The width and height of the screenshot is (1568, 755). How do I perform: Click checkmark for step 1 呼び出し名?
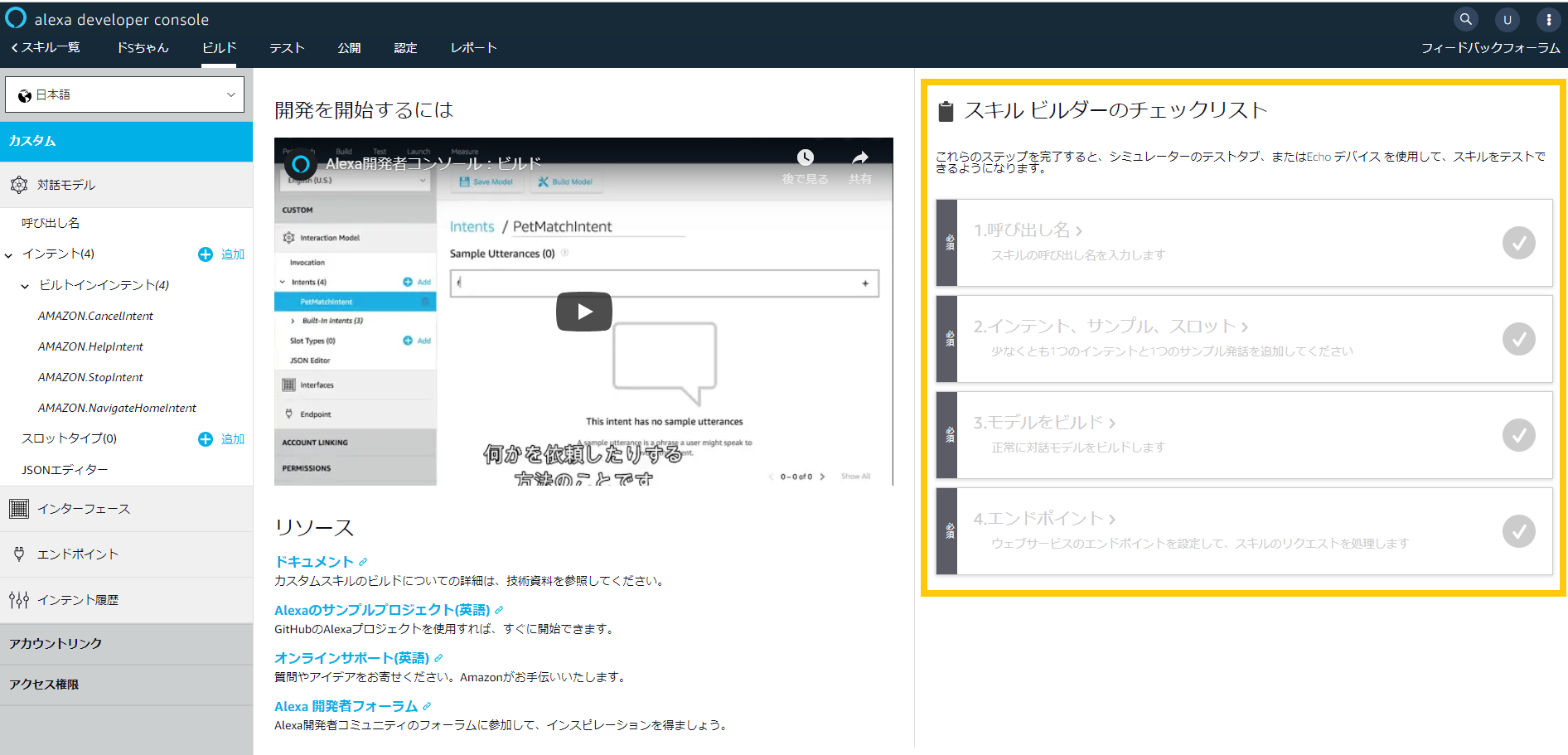click(1519, 243)
